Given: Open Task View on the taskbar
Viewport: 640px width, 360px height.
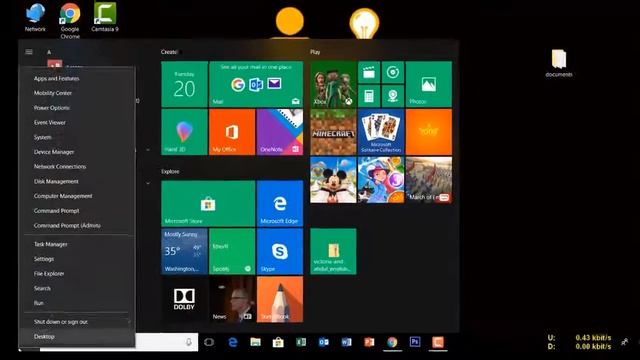Looking at the screenshot, I should point(209,342).
